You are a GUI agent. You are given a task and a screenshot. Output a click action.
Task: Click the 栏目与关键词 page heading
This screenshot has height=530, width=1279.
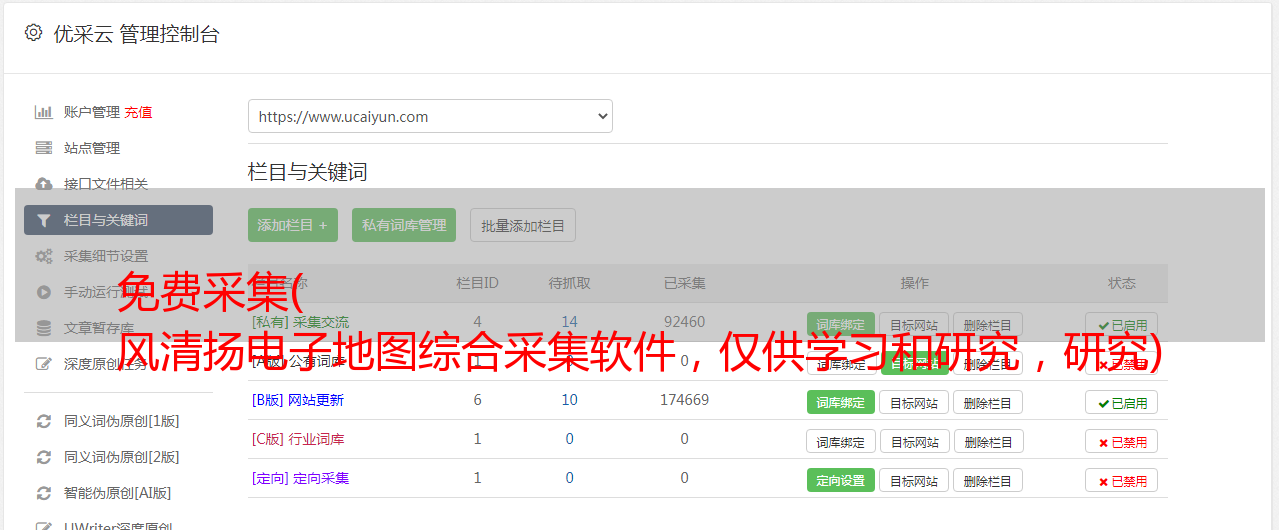click(308, 172)
